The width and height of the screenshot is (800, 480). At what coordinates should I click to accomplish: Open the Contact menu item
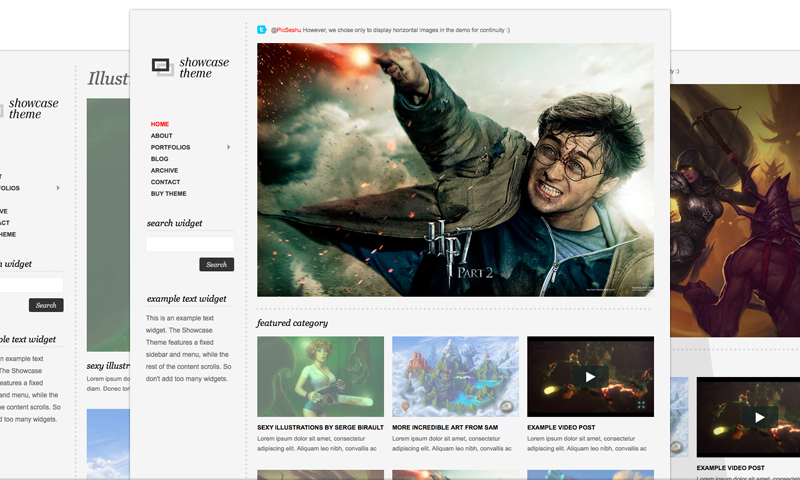[165, 182]
